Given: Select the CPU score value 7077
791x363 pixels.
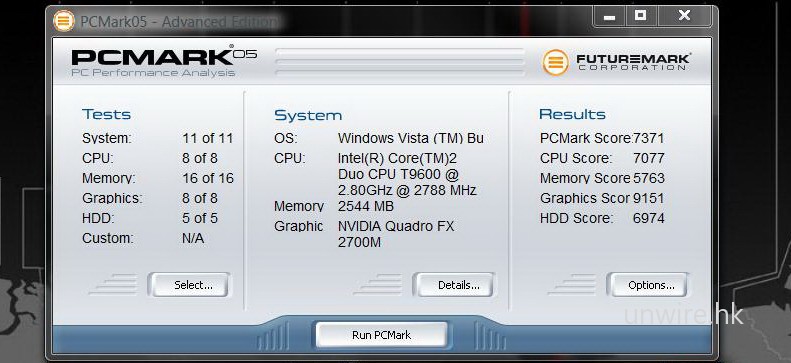Looking at the screenshot, I should point(648,158).
